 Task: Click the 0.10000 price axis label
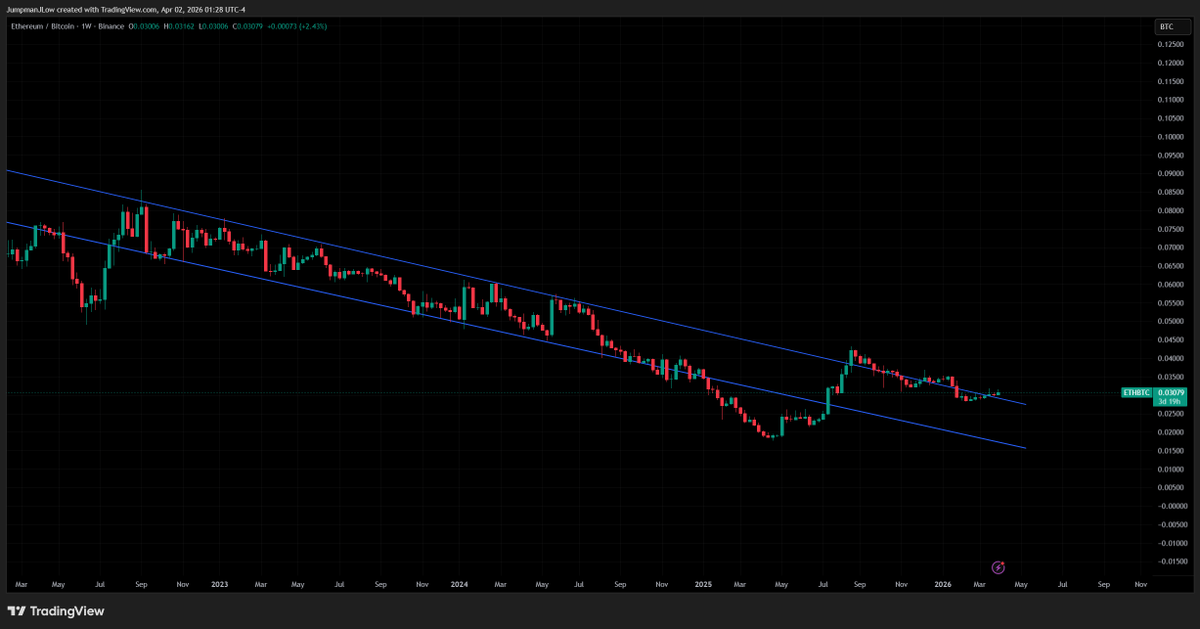[1171, 137]
